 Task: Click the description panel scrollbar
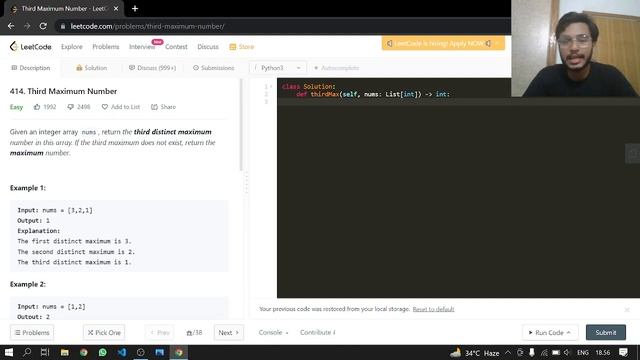[241, 124]
